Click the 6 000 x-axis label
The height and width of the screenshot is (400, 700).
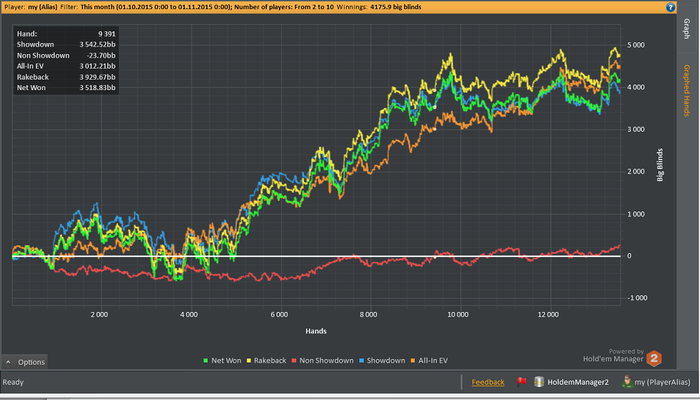[279, 315]
